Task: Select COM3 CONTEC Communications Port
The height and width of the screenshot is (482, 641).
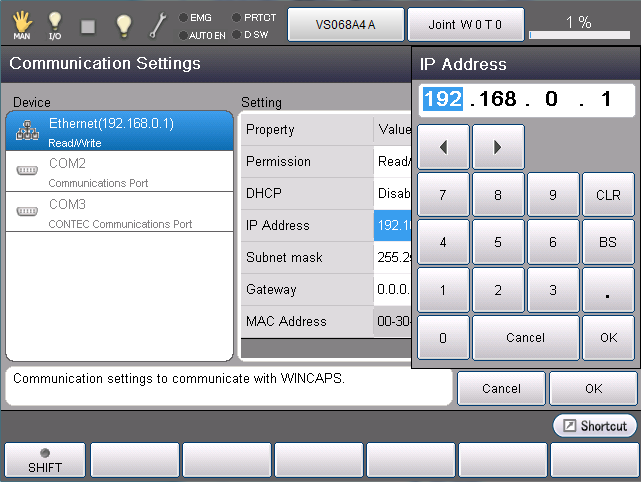Action: [119, 211]
